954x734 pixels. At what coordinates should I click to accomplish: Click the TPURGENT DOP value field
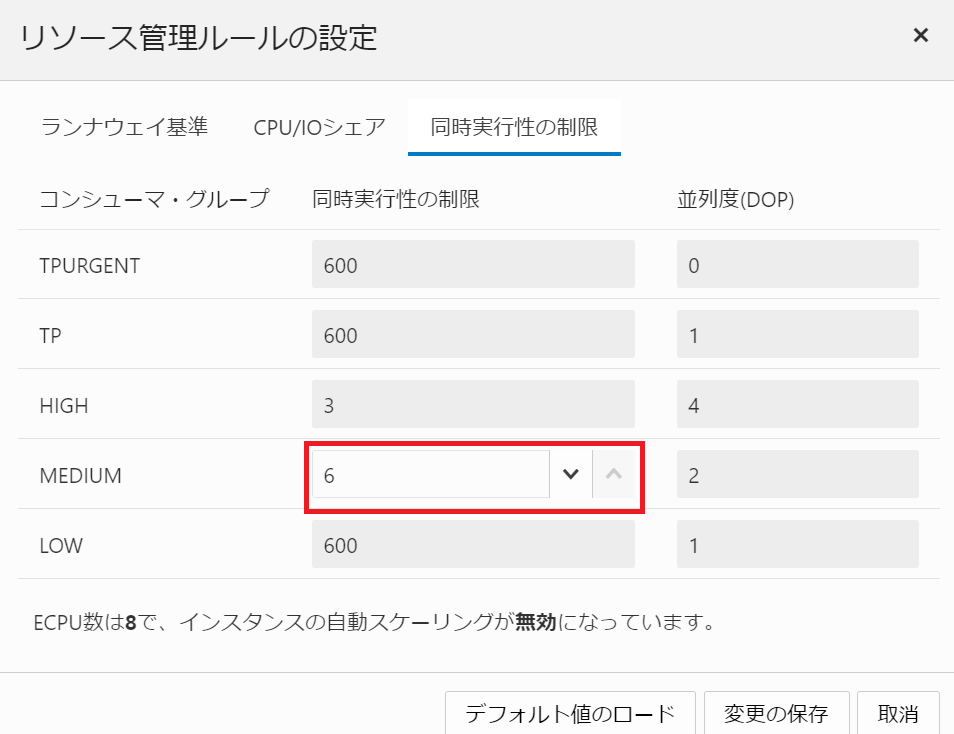[x=797, y=264]
